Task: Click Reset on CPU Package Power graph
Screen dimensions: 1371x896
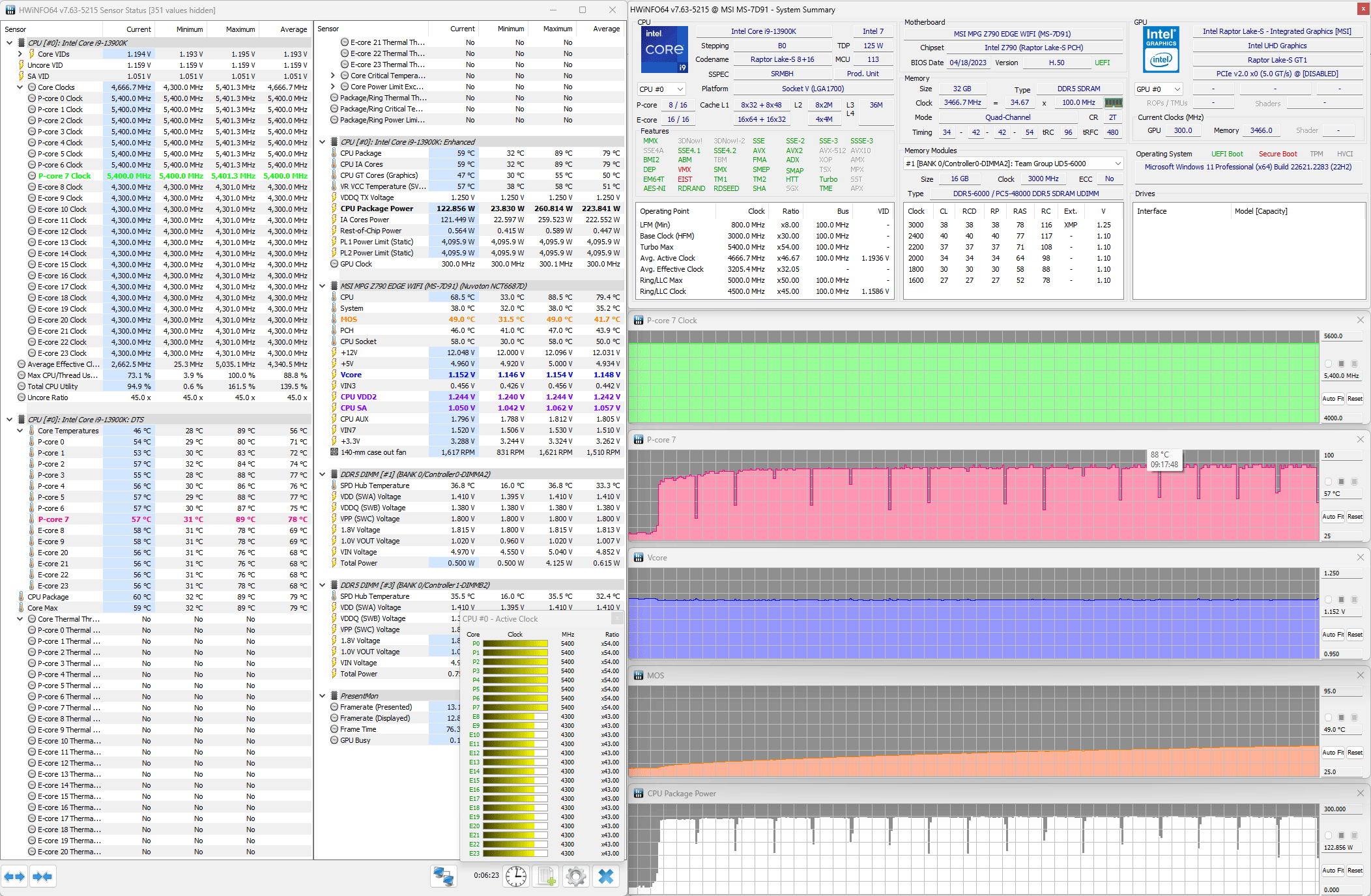Action: tap(1355, 871)
